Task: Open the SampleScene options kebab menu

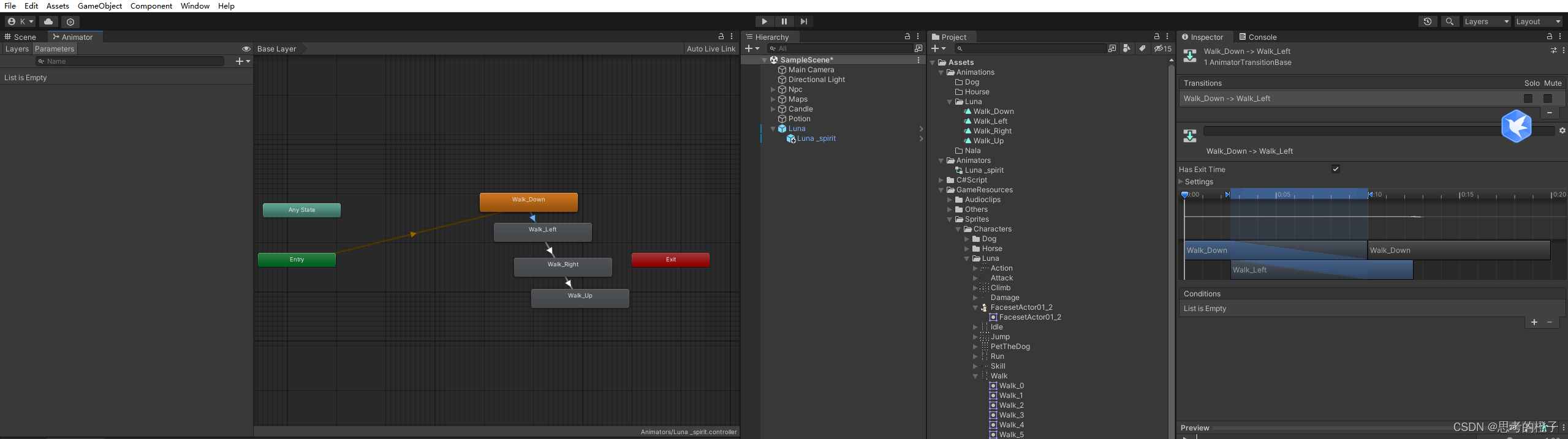Action: click(x=918, y=60)
